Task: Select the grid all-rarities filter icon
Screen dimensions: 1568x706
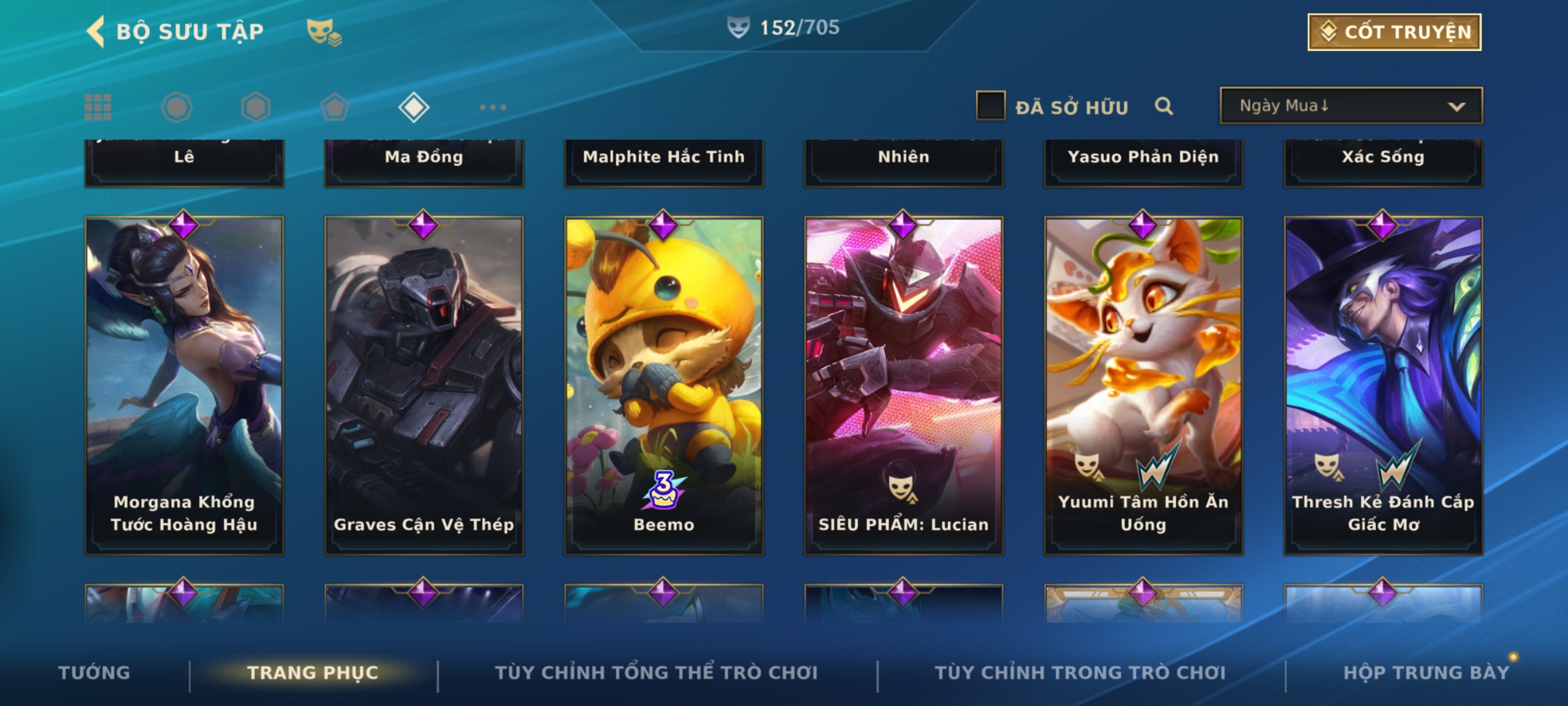Action: [x=98, y=107]
